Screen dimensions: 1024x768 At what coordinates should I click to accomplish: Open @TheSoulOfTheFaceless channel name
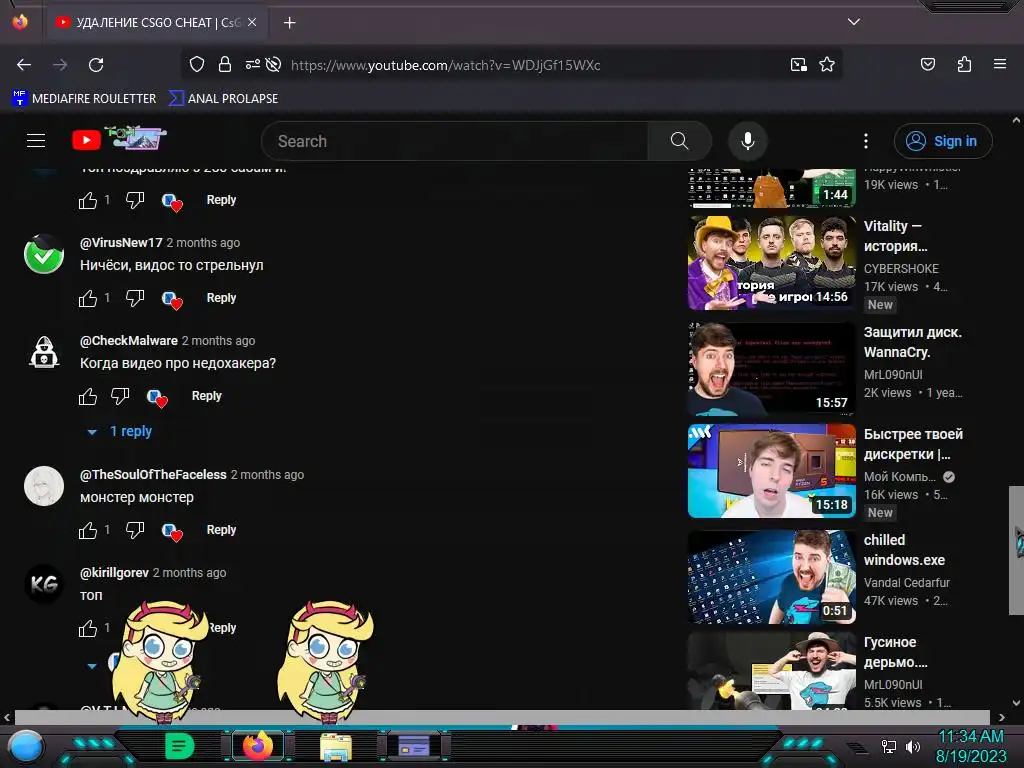click(x=153, y=475)
